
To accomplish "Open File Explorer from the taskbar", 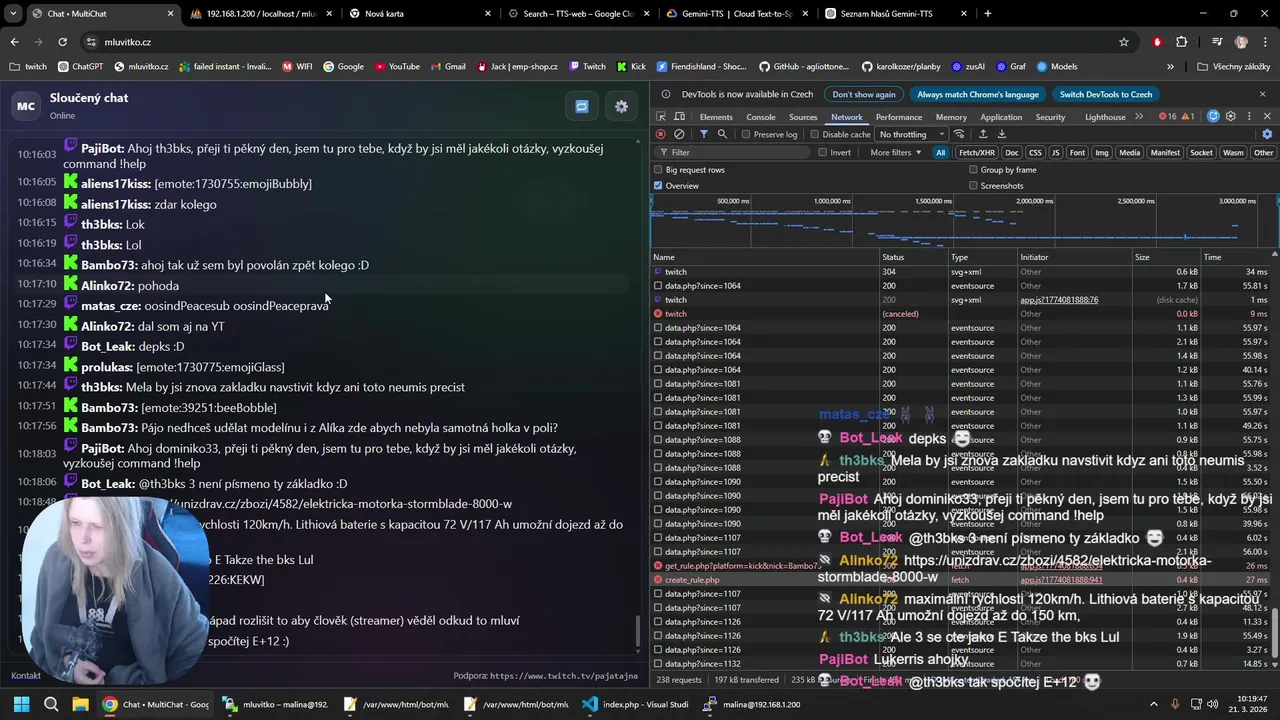I will coord(80,704).
